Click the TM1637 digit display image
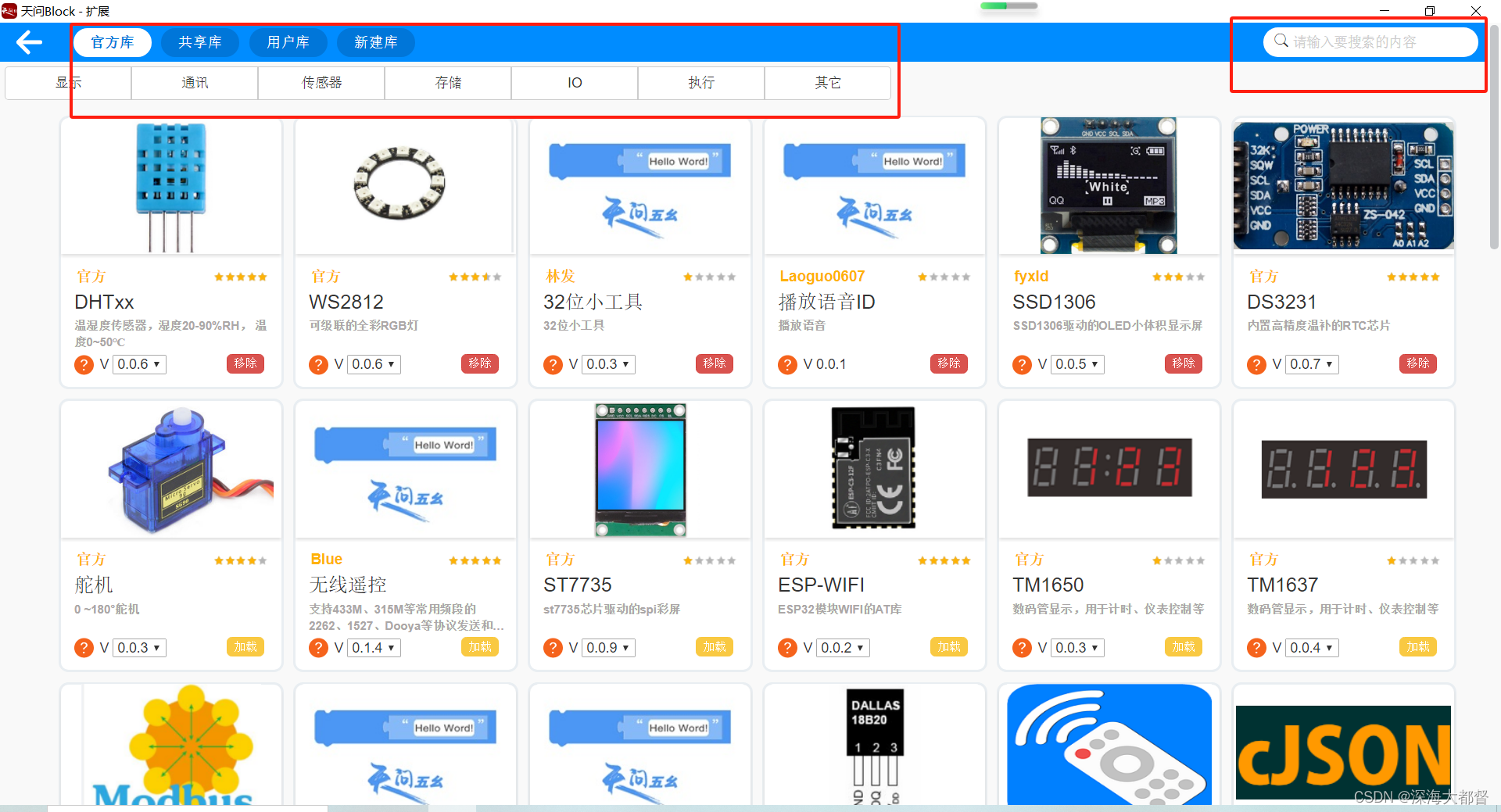Image resolution: width=1501 pixels, height=812 pixels. (1344, 469)
